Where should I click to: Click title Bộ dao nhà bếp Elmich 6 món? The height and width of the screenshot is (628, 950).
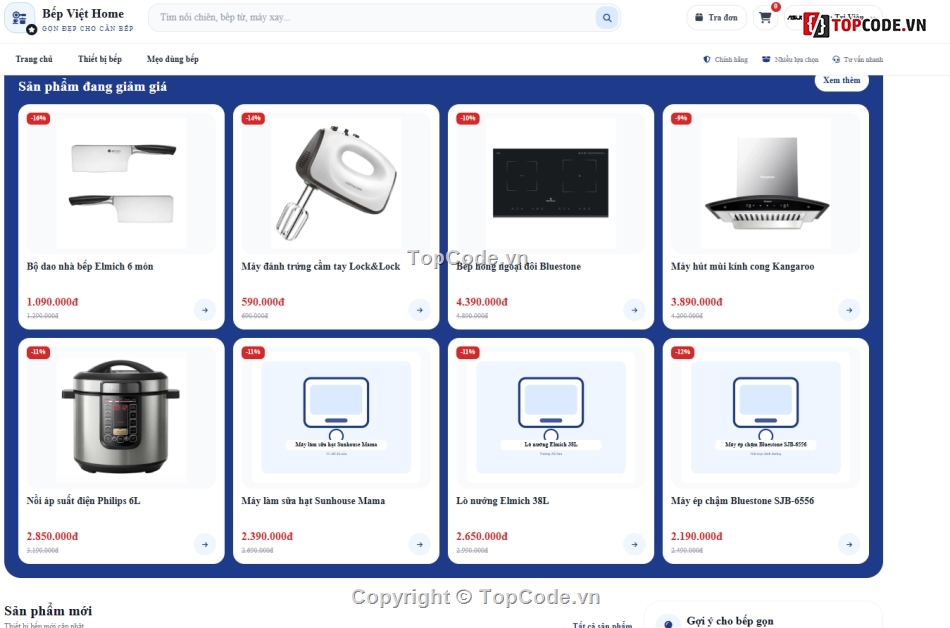[90, 266]
